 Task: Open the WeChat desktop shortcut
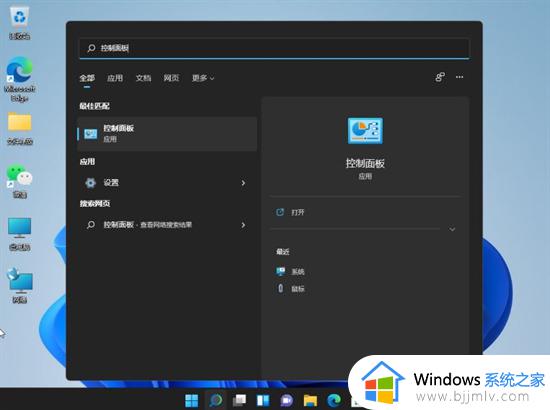pyautogui.click(x=20, y=181)
